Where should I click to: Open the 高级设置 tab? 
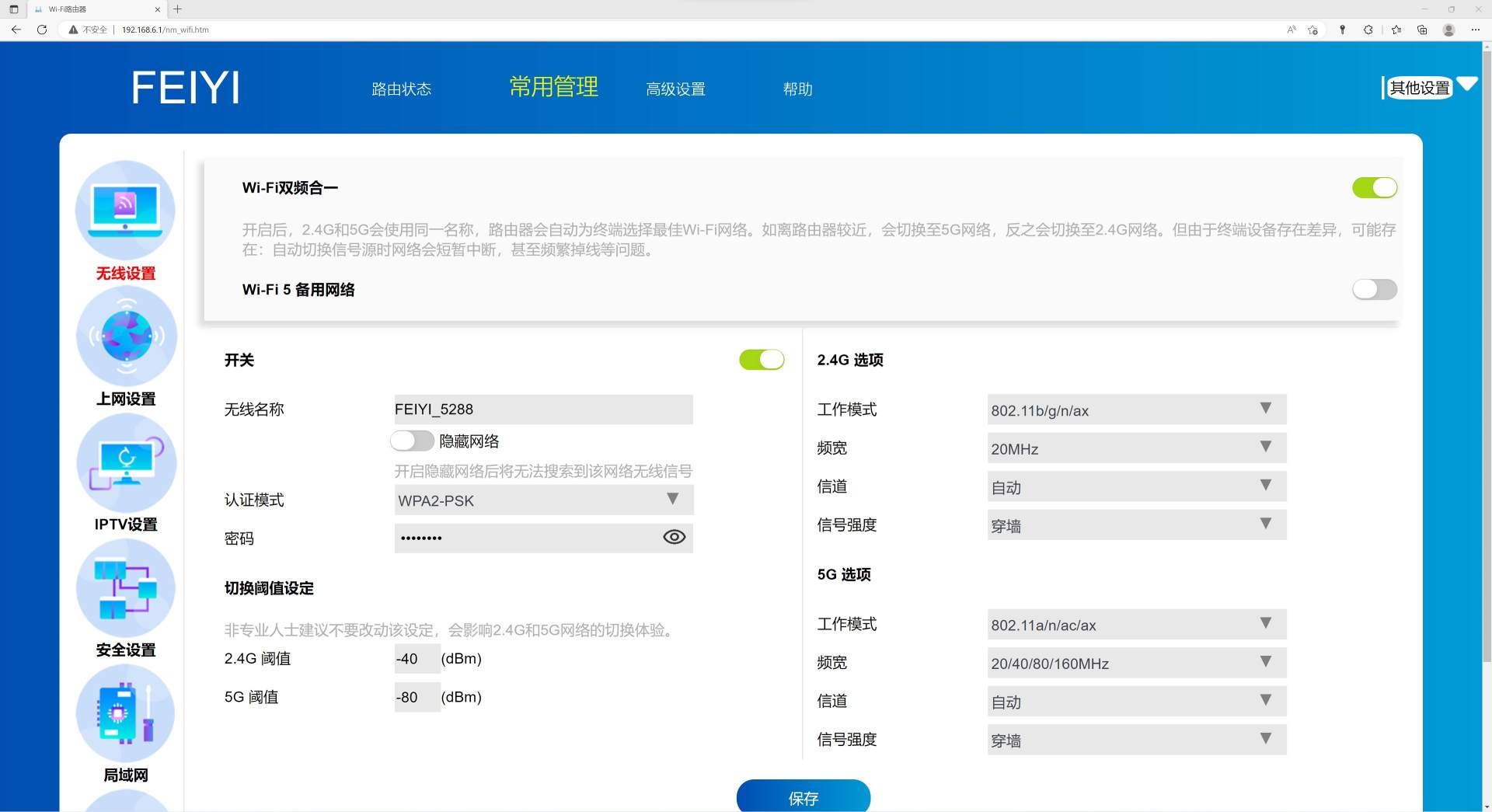(675, 89)
